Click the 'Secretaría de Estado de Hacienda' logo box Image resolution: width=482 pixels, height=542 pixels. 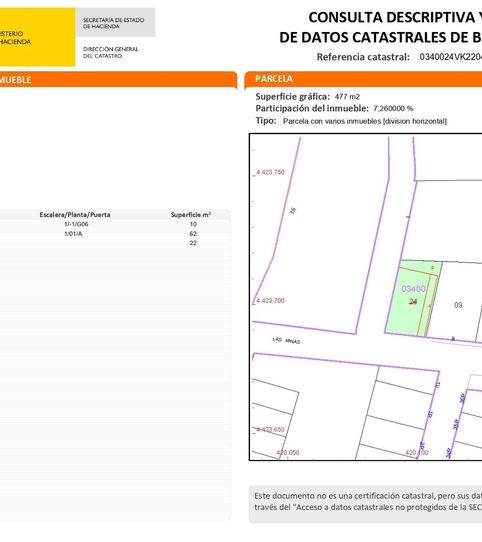click(x=115, y=22)
